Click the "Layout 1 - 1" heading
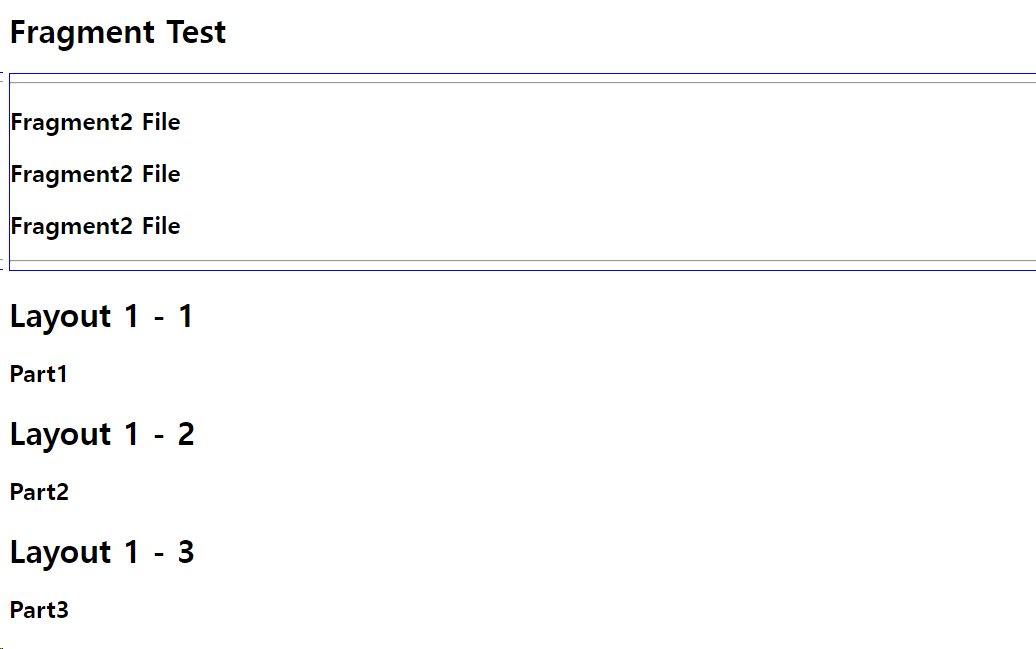 coord(101,317)
